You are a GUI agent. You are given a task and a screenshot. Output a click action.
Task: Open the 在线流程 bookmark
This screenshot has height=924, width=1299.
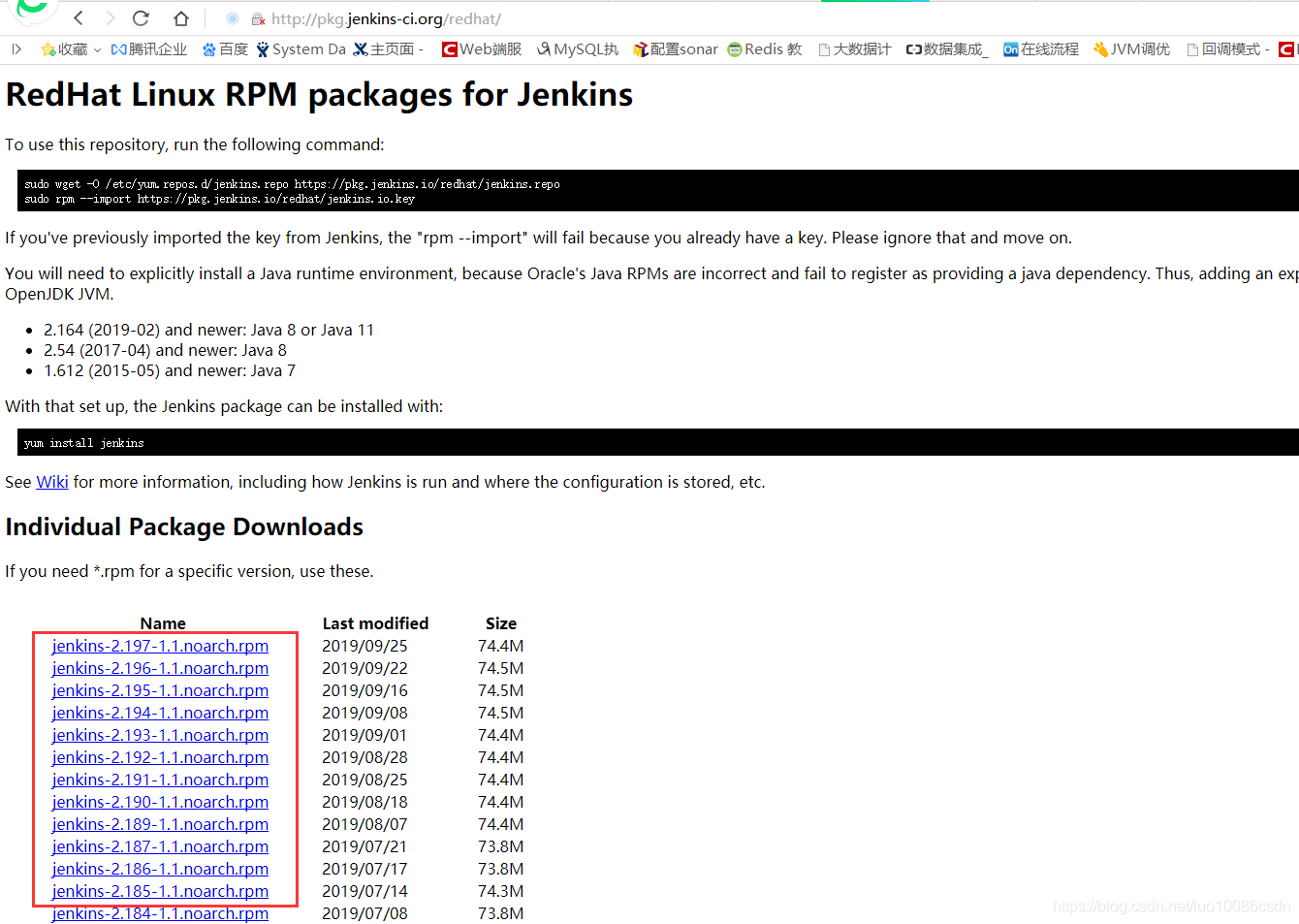coord(1041,49)
